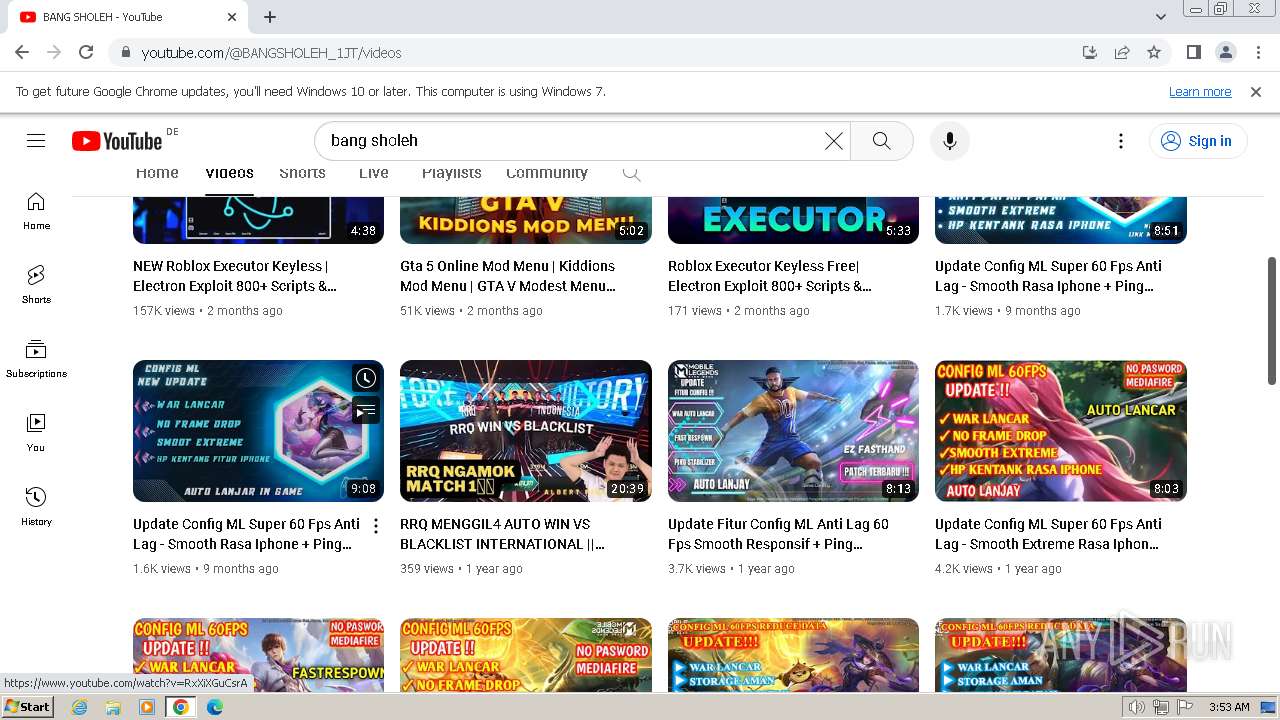Dismiss the Chrome update notification bar
The image size is (1280, 720).
click(x=1256, y=92)
